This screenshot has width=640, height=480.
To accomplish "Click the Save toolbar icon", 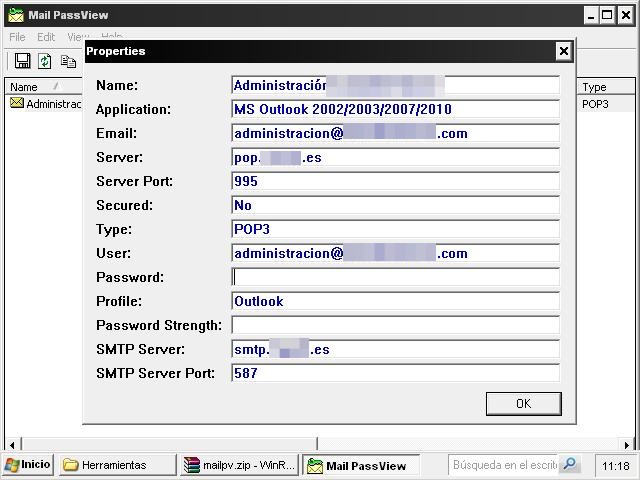I will pyautogui.click(x=22, y=61).
